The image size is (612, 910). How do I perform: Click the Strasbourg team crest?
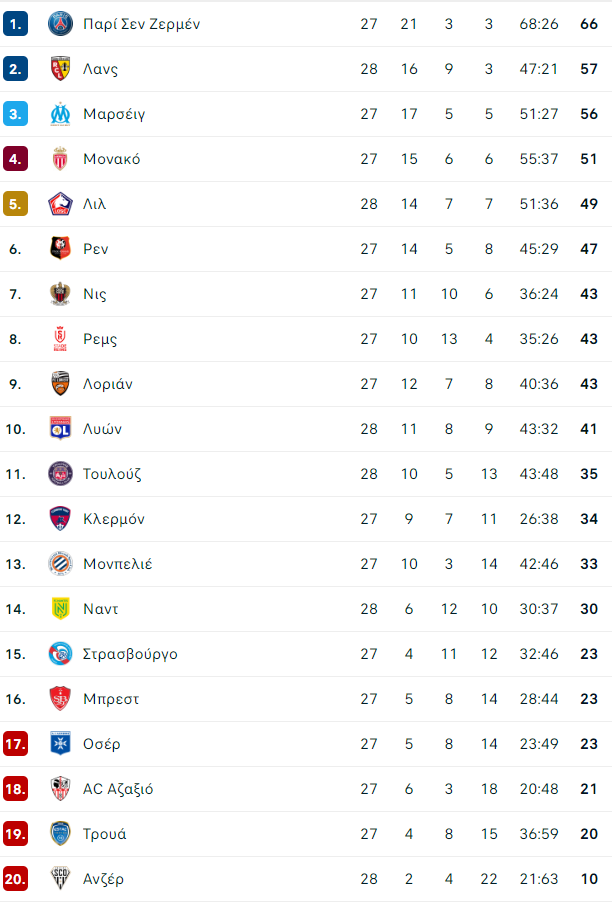pyautogui.click(x=60, y=653)
